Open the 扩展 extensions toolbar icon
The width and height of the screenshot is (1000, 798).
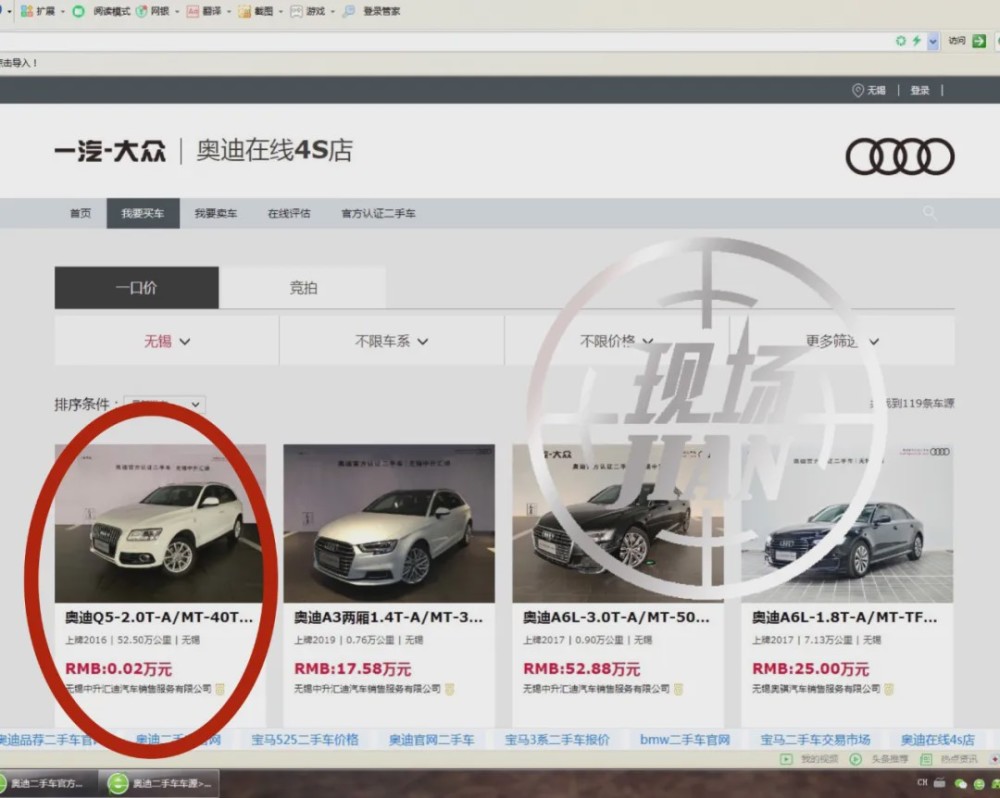pyautogui.click(x=27, y=11)
